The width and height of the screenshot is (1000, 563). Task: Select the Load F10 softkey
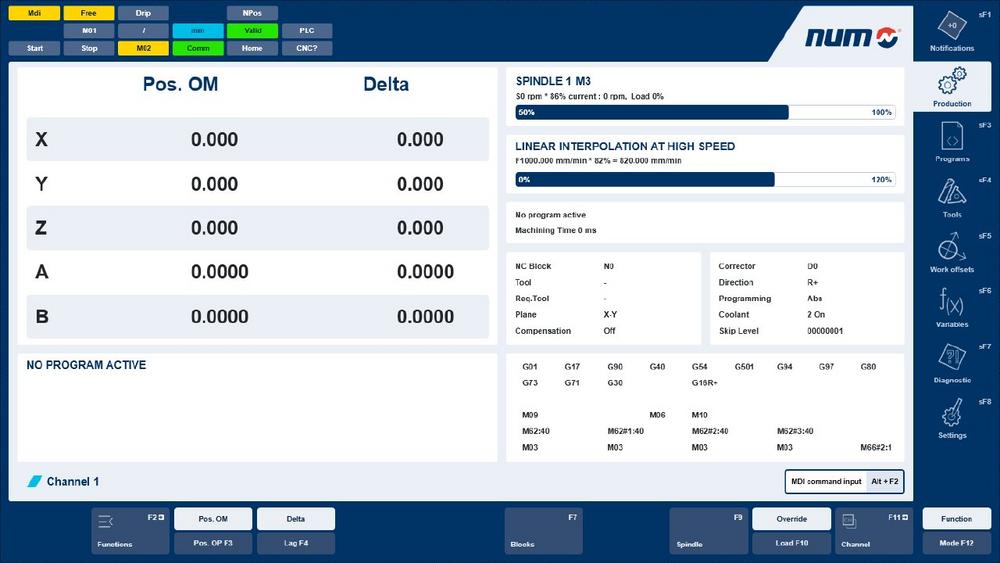[791, 543]
